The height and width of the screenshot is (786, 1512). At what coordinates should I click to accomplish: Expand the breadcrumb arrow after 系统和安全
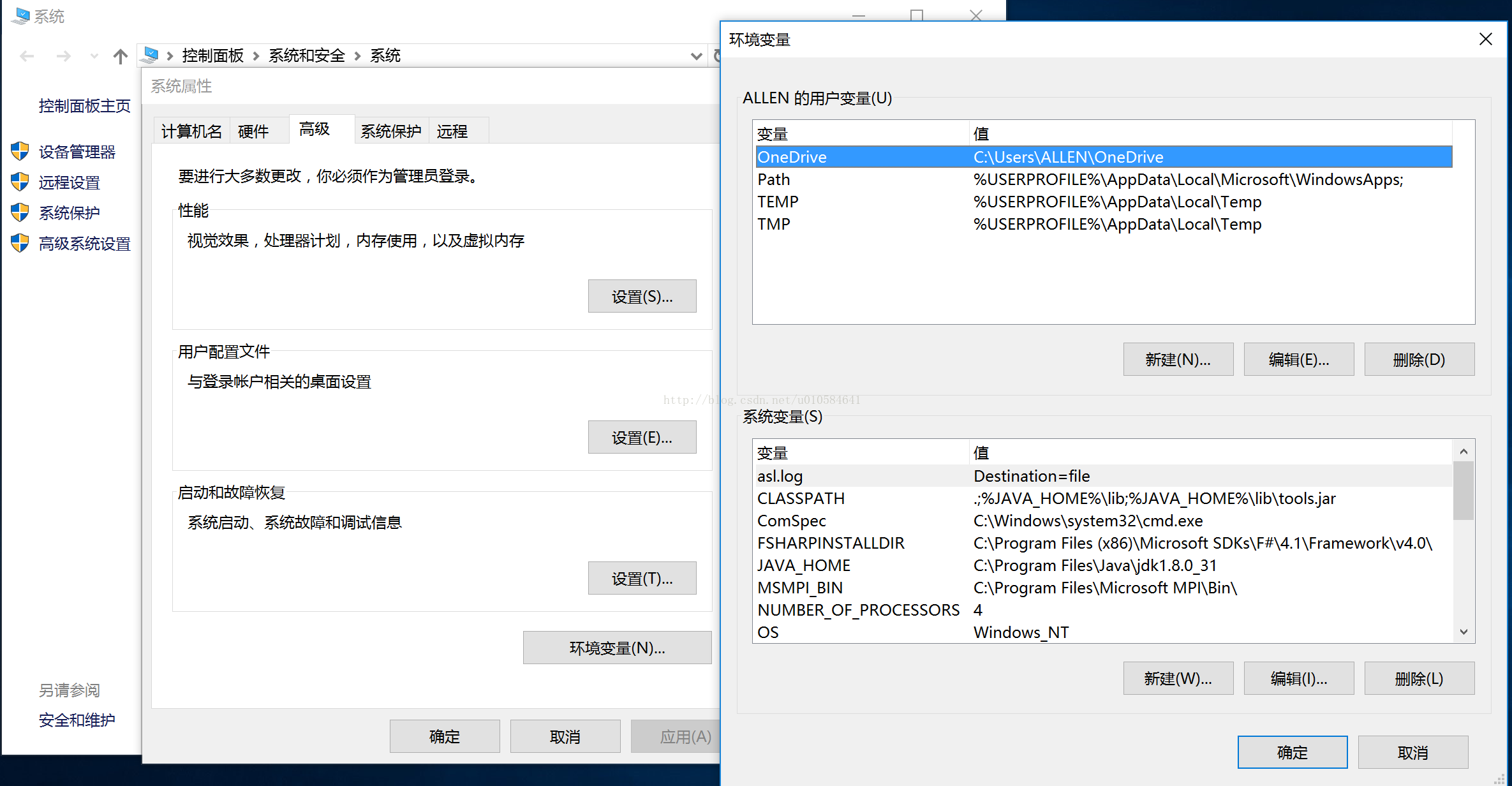(357, 56)
